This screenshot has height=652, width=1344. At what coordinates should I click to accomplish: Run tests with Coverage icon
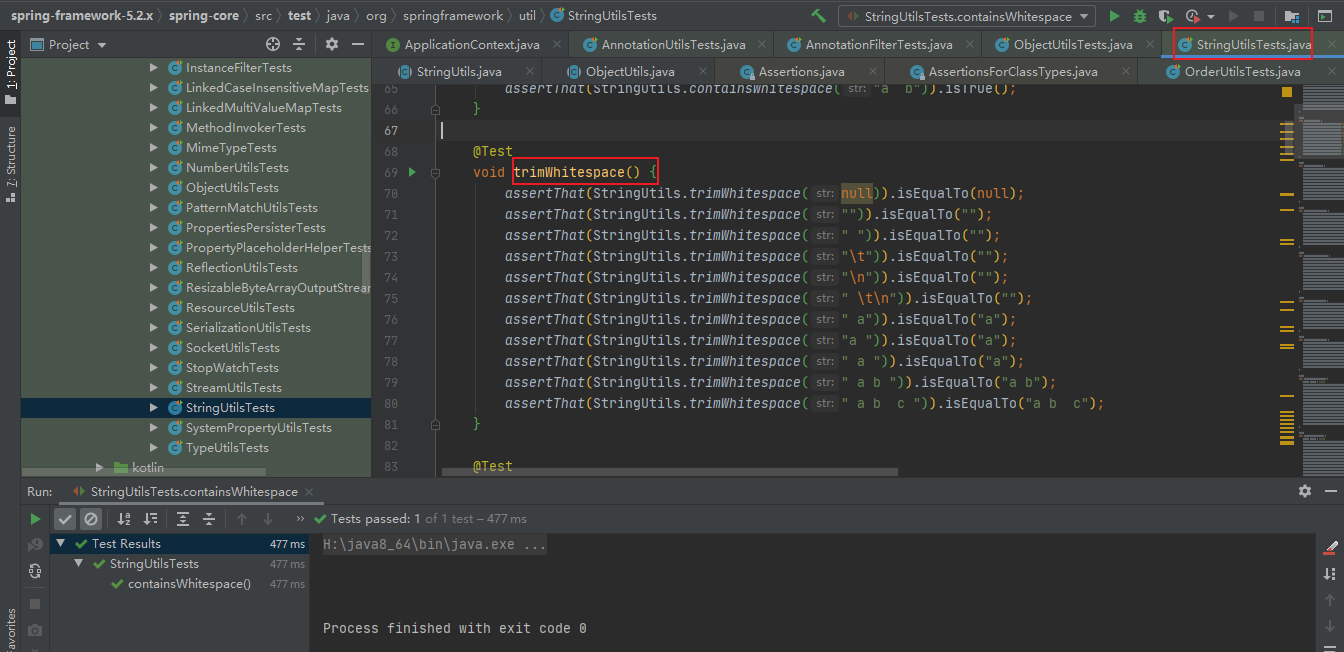point(1165,16)
